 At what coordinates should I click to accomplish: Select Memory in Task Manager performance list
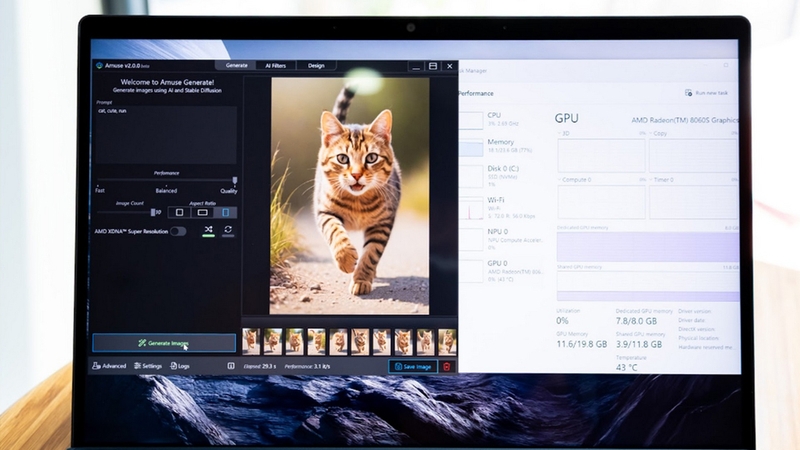pyautogui.click(x=503, y=146)
